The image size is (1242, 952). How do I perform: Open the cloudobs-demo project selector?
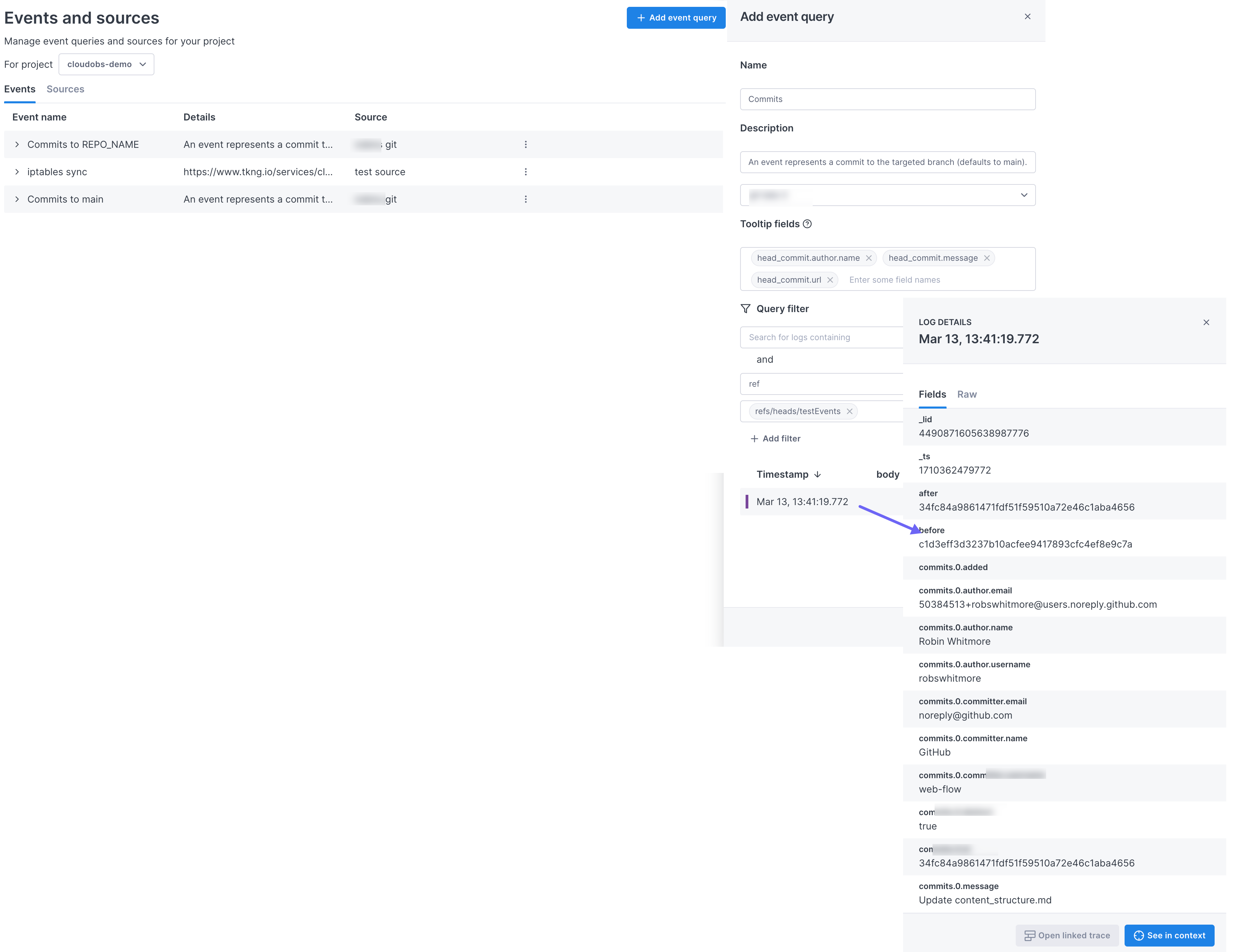point(106,64)
